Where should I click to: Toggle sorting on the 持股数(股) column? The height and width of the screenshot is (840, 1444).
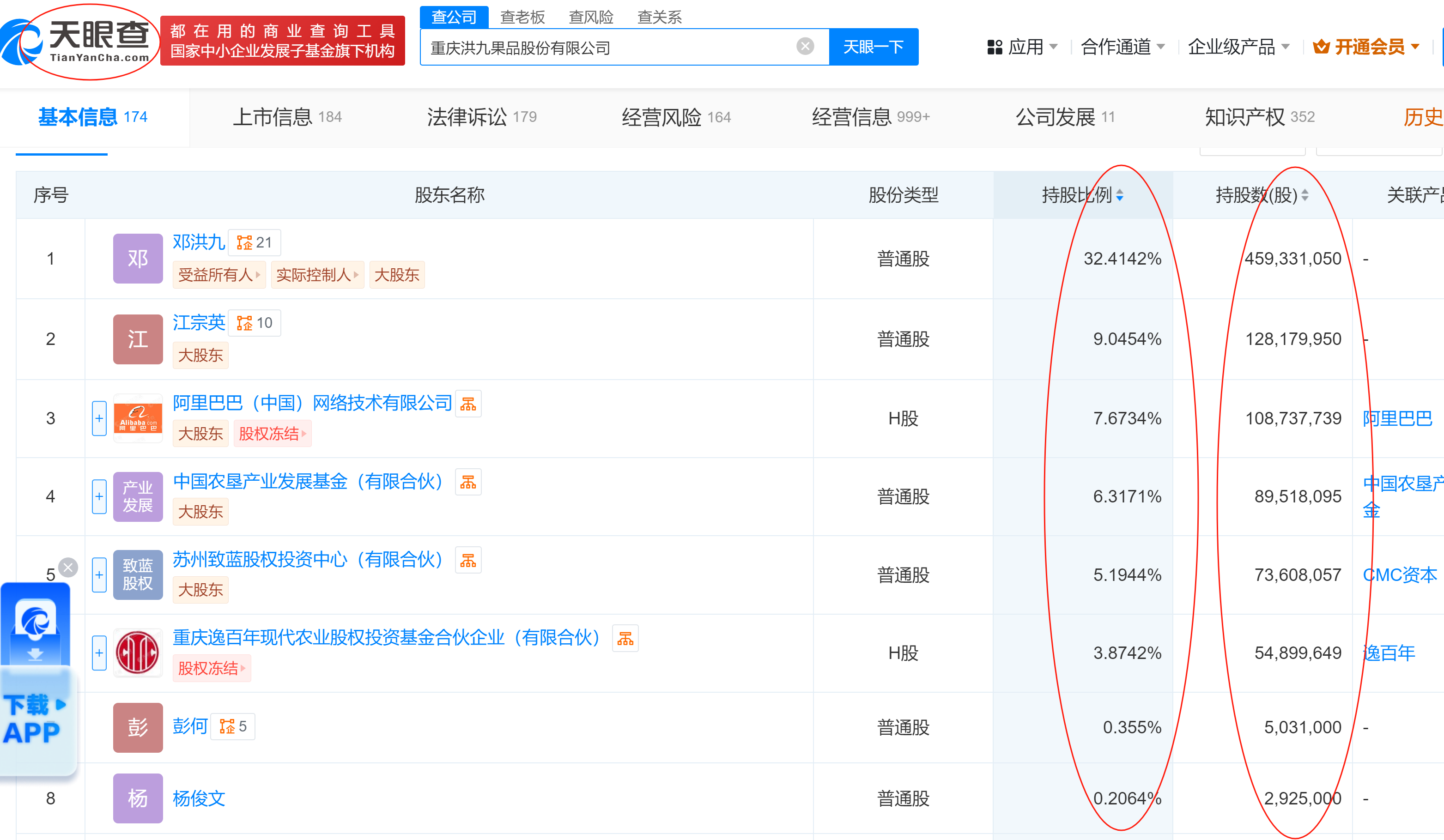1306,195
